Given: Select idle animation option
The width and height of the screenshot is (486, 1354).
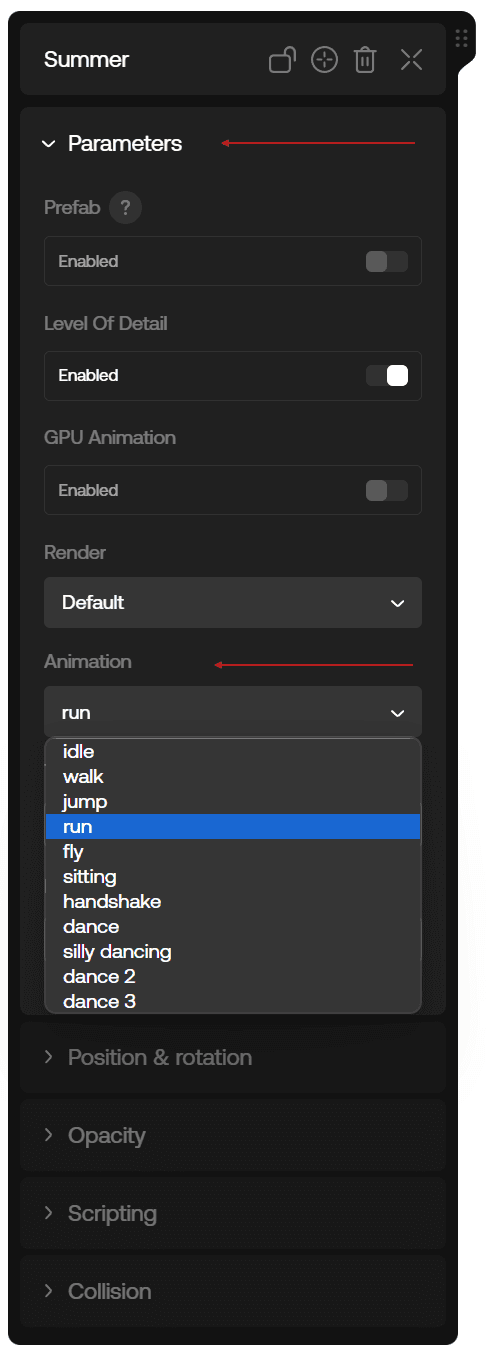Looking at the screenshot, I should [x=233, y=751].
